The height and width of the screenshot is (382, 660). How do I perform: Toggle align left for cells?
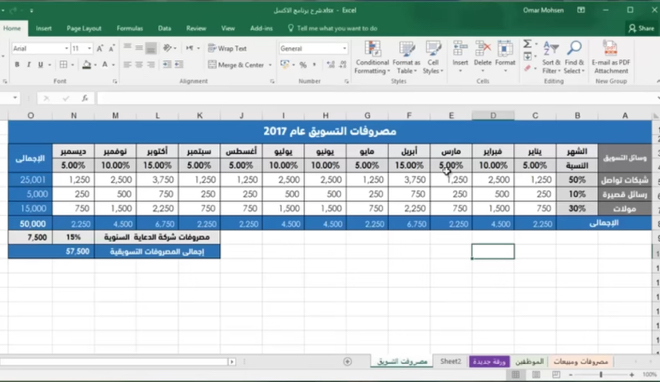127,65
